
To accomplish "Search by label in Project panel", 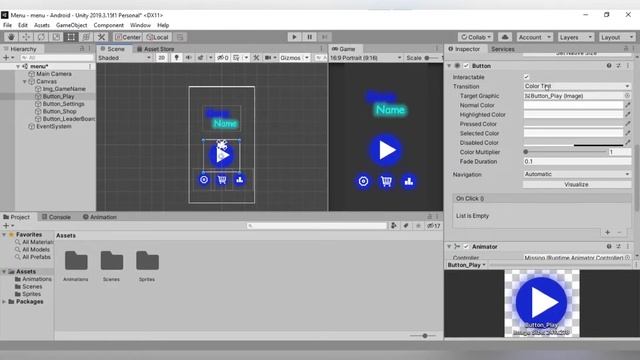I will (406, 226).
